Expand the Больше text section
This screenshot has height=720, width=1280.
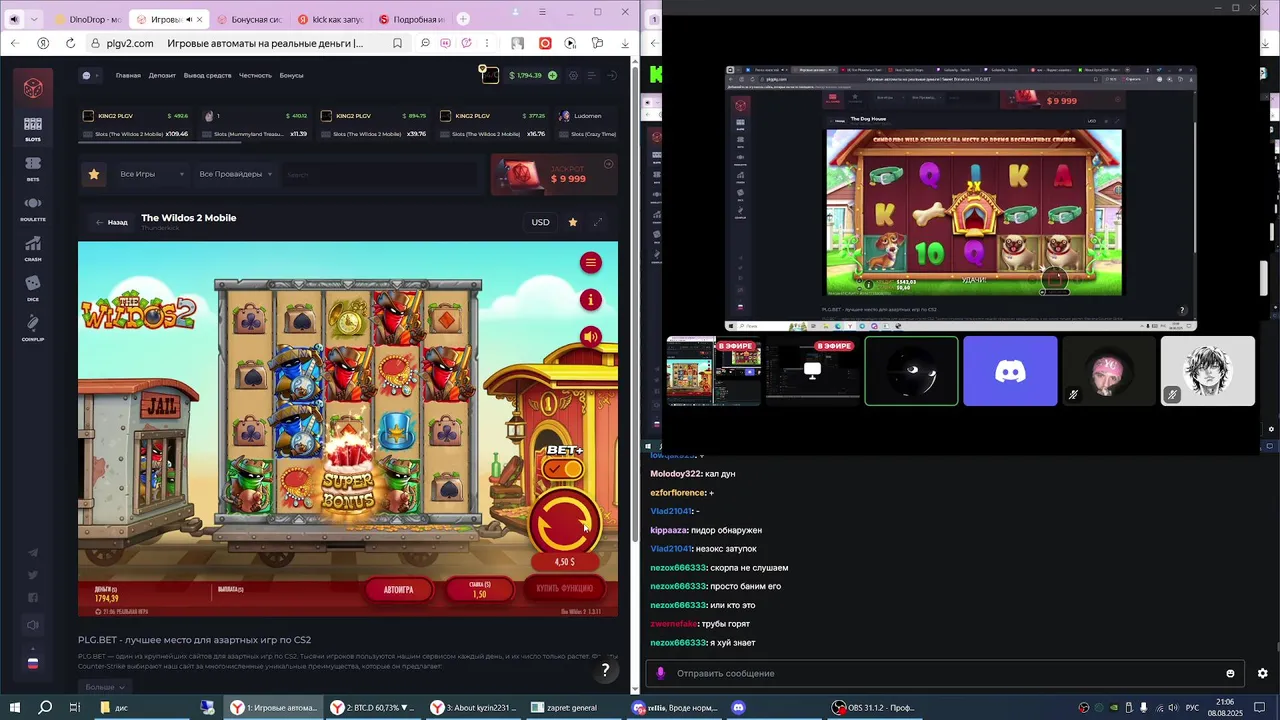click(105, 687)
